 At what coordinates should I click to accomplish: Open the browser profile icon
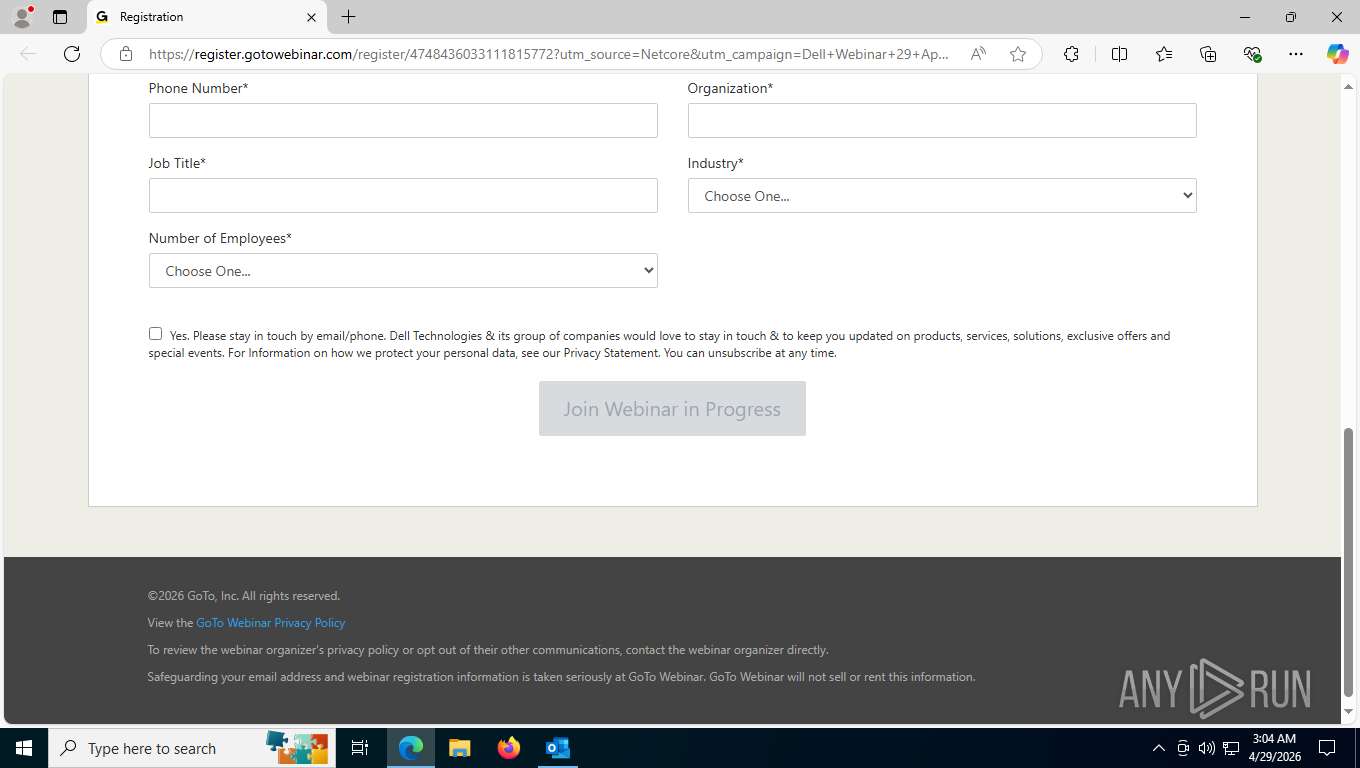[22, 17]
